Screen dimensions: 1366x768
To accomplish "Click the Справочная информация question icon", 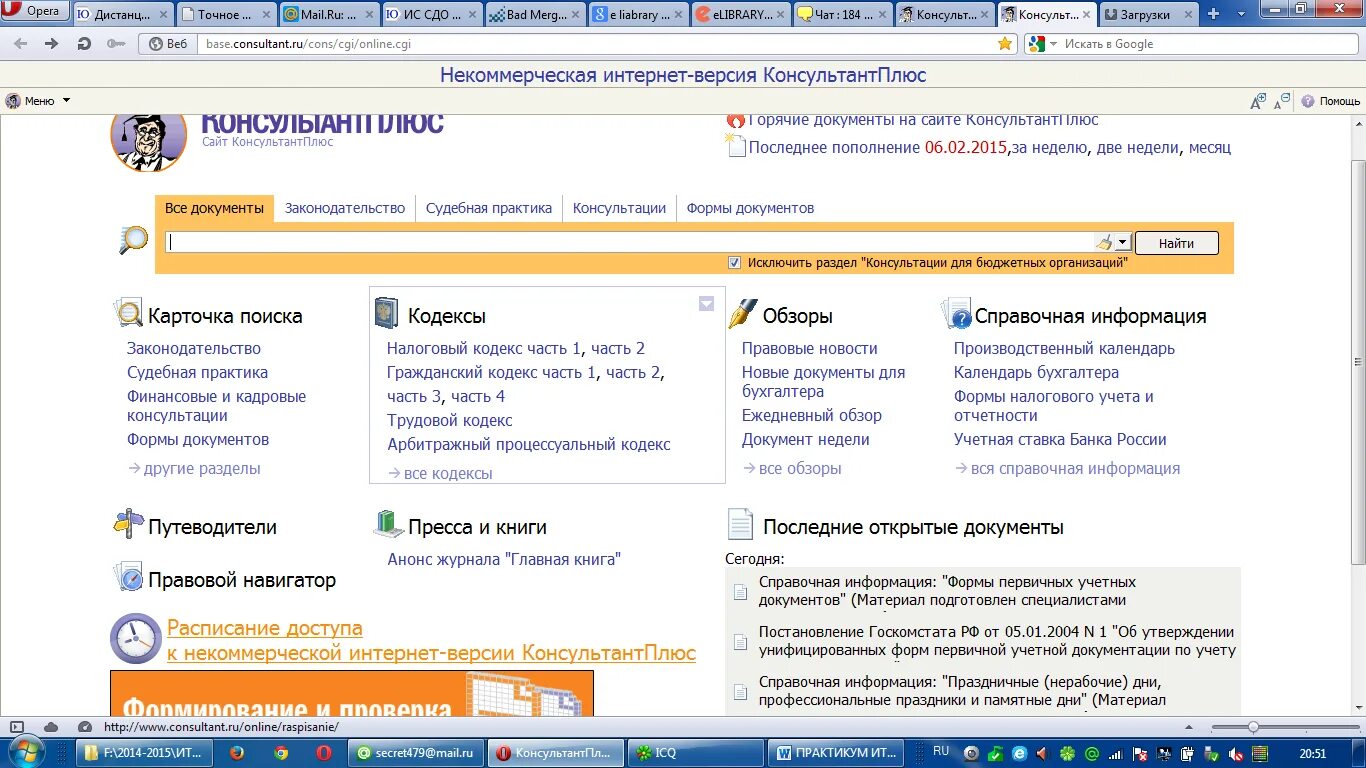I will pos(956,314).
